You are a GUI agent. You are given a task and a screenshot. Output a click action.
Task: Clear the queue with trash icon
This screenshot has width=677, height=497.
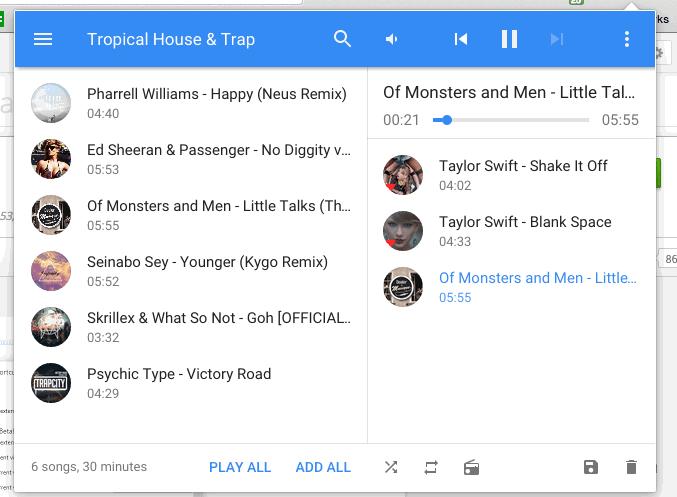point(631,467)
